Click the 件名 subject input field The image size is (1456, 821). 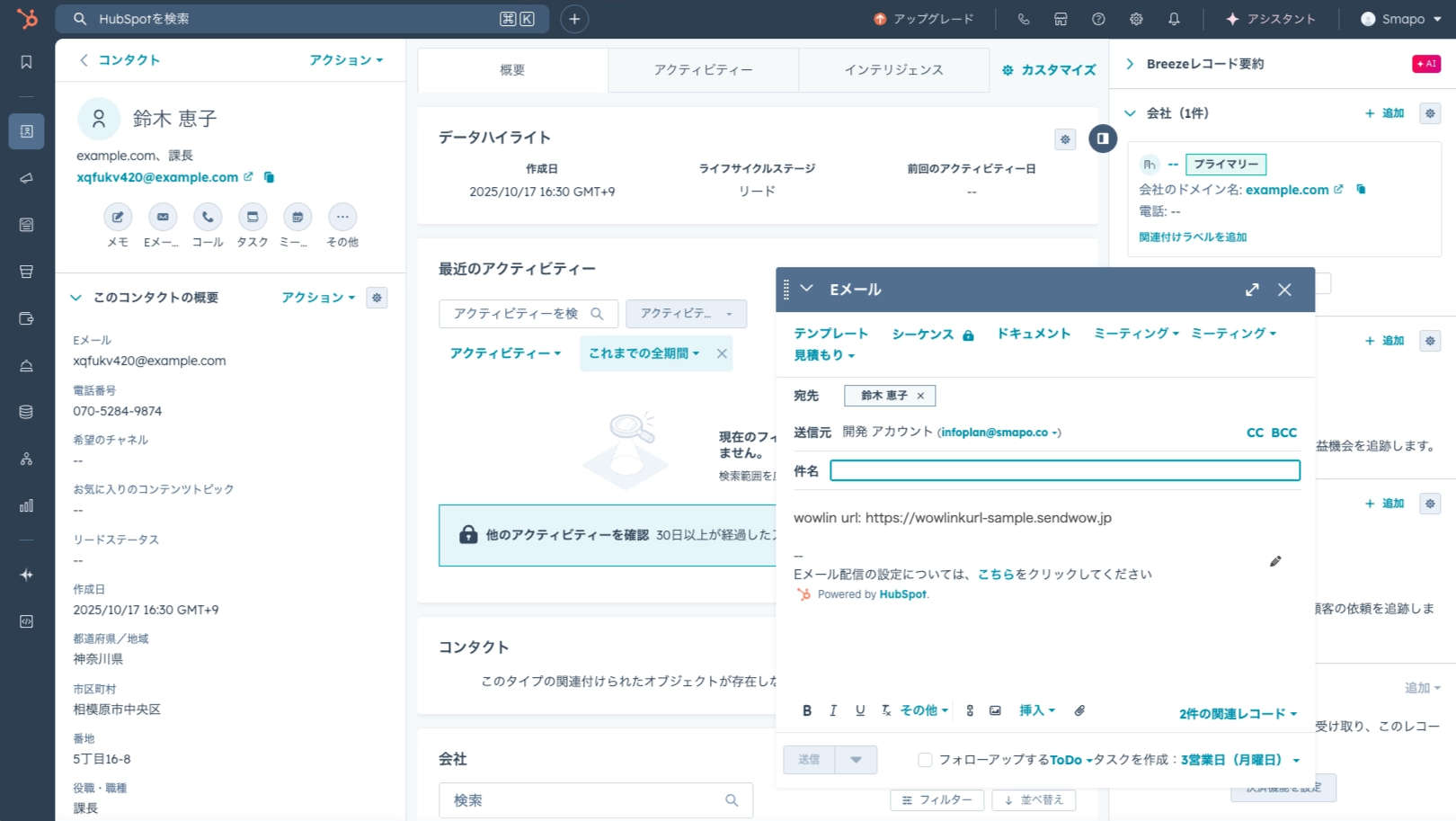point(1065,470)
